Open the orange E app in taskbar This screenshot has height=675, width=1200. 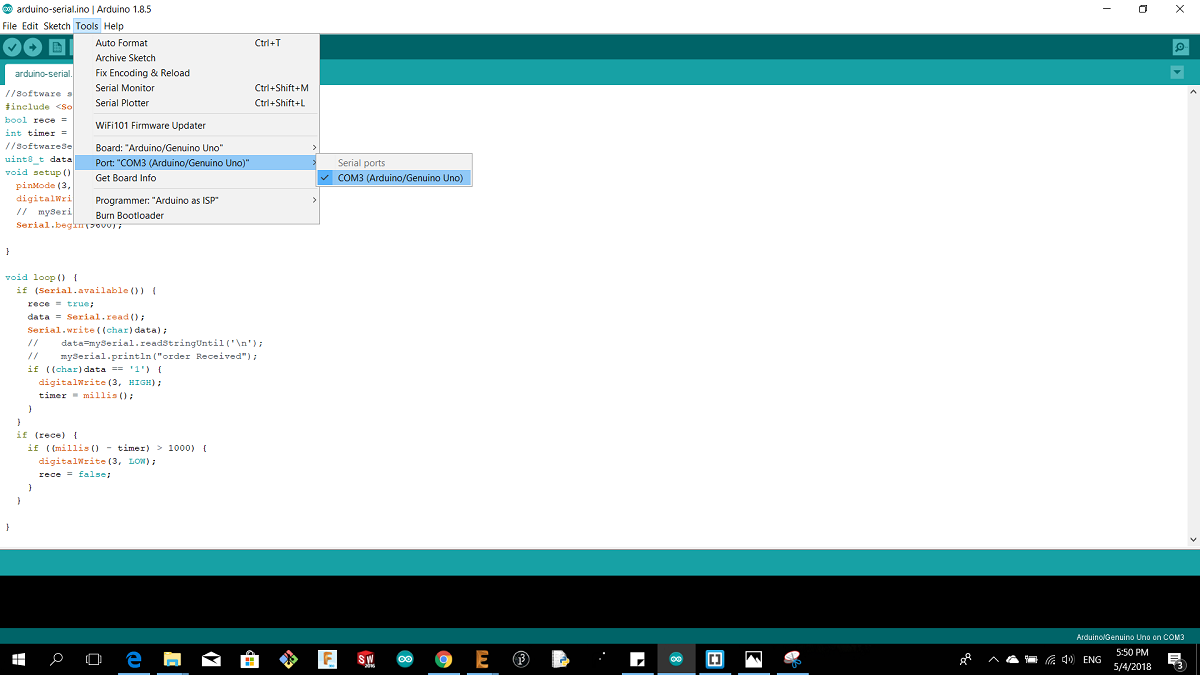click(482, 659)
